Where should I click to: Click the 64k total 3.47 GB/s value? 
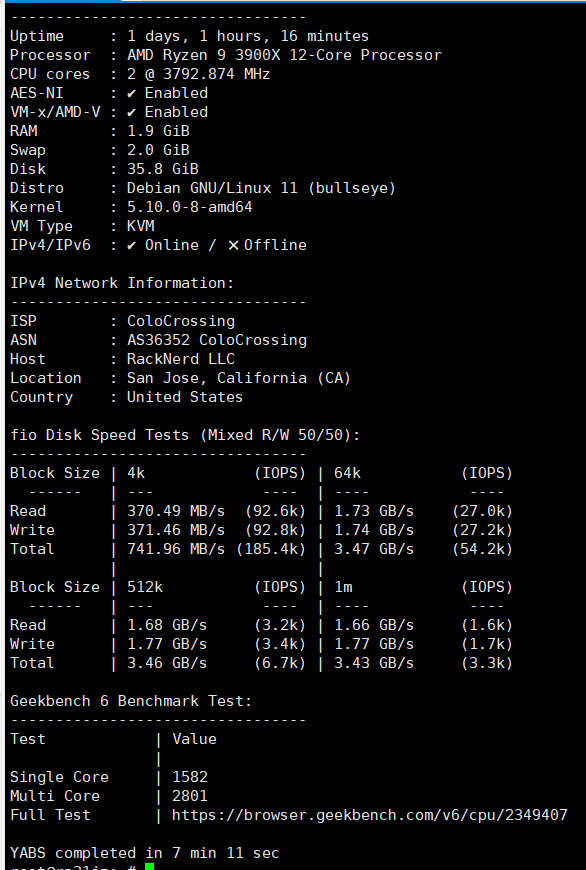374,549
